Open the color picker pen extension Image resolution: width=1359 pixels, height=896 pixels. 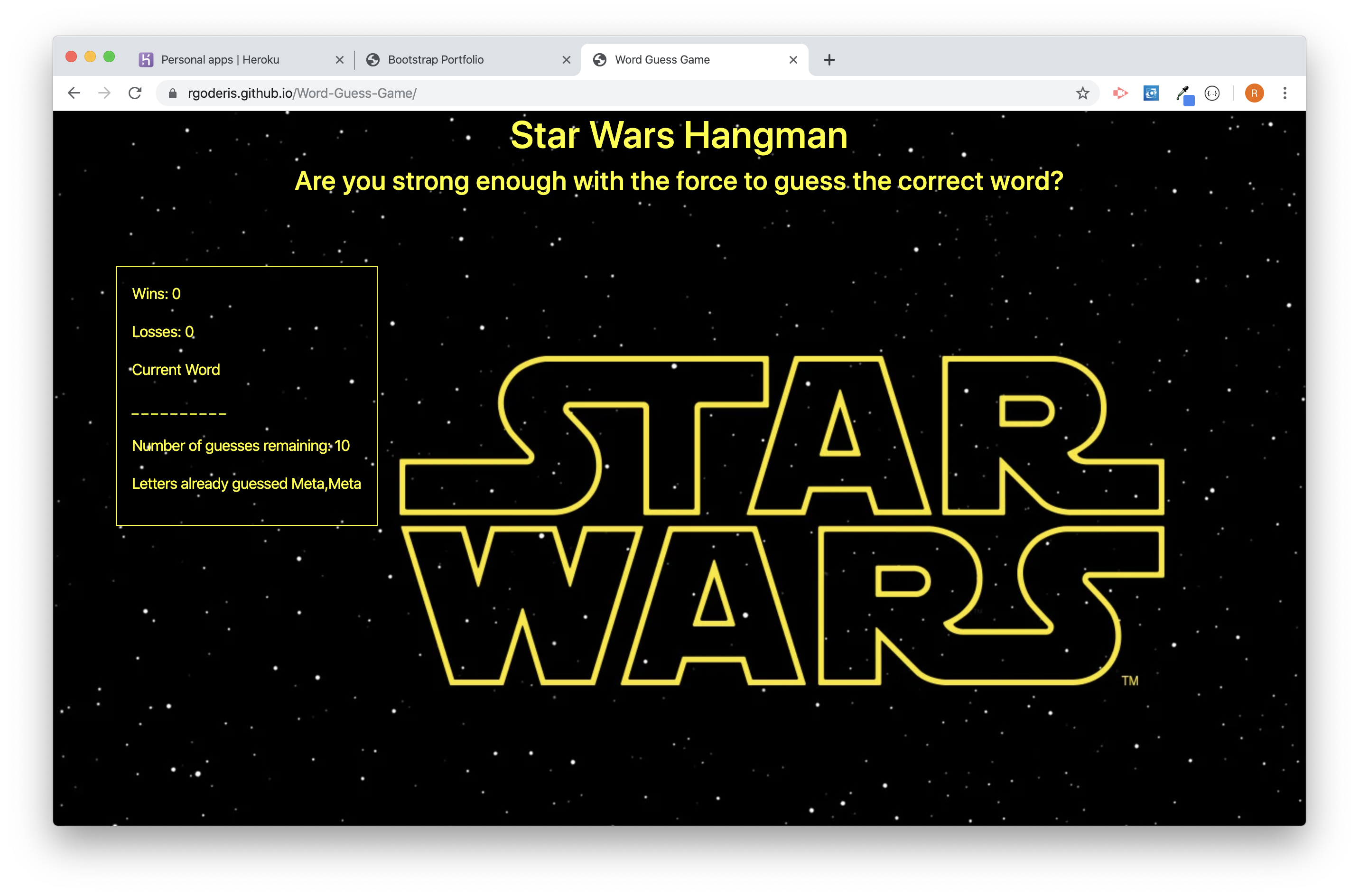1184,94
